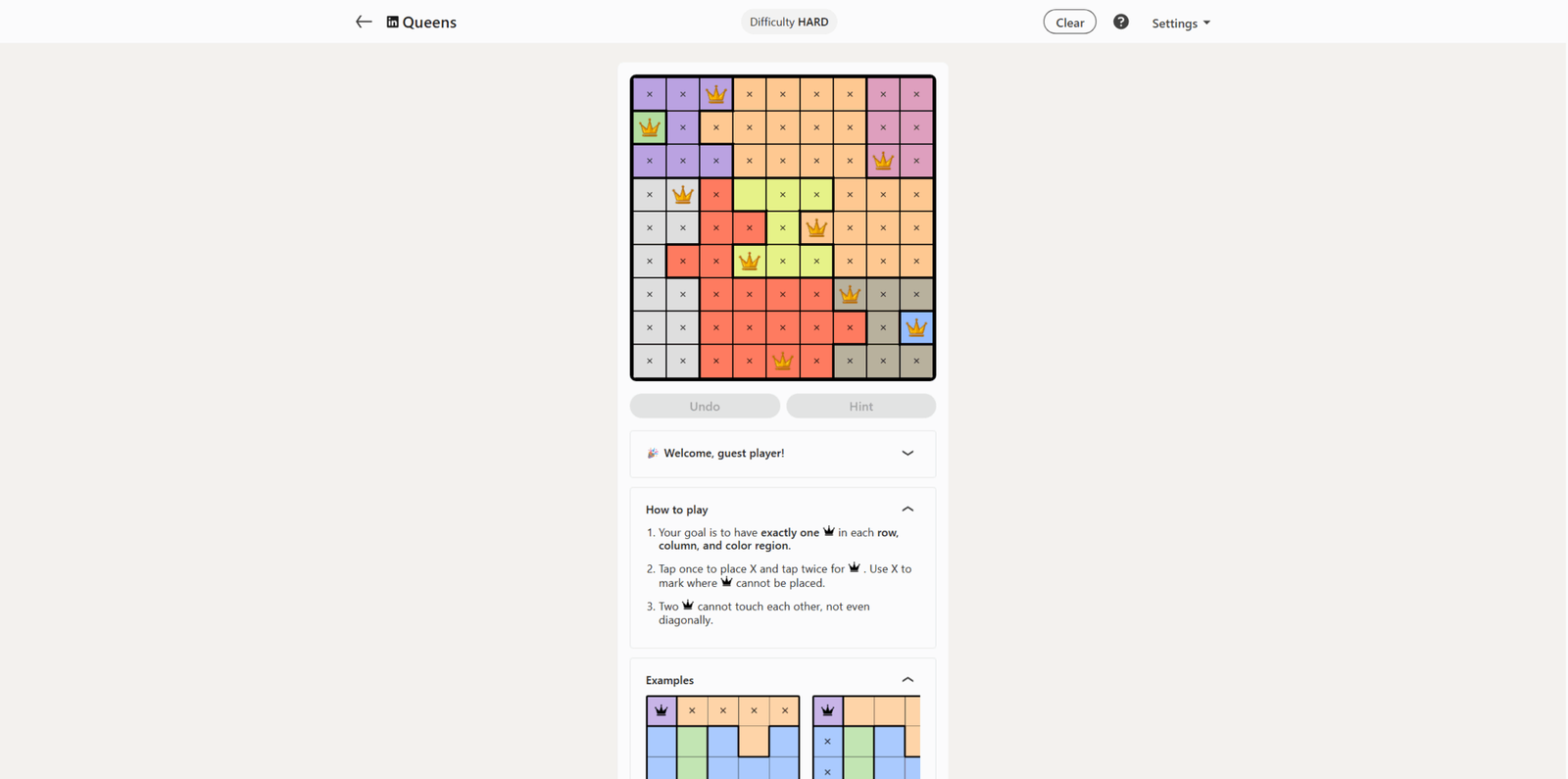
Task: Click the crown in the pink region
Action: [883, 161]
